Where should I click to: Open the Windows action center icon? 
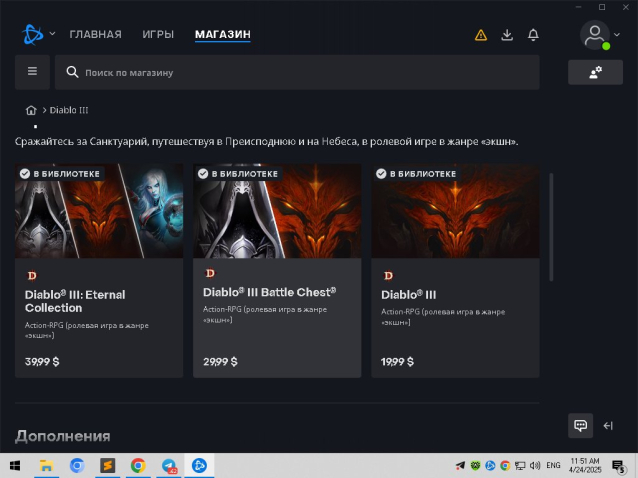click(618, 466)
